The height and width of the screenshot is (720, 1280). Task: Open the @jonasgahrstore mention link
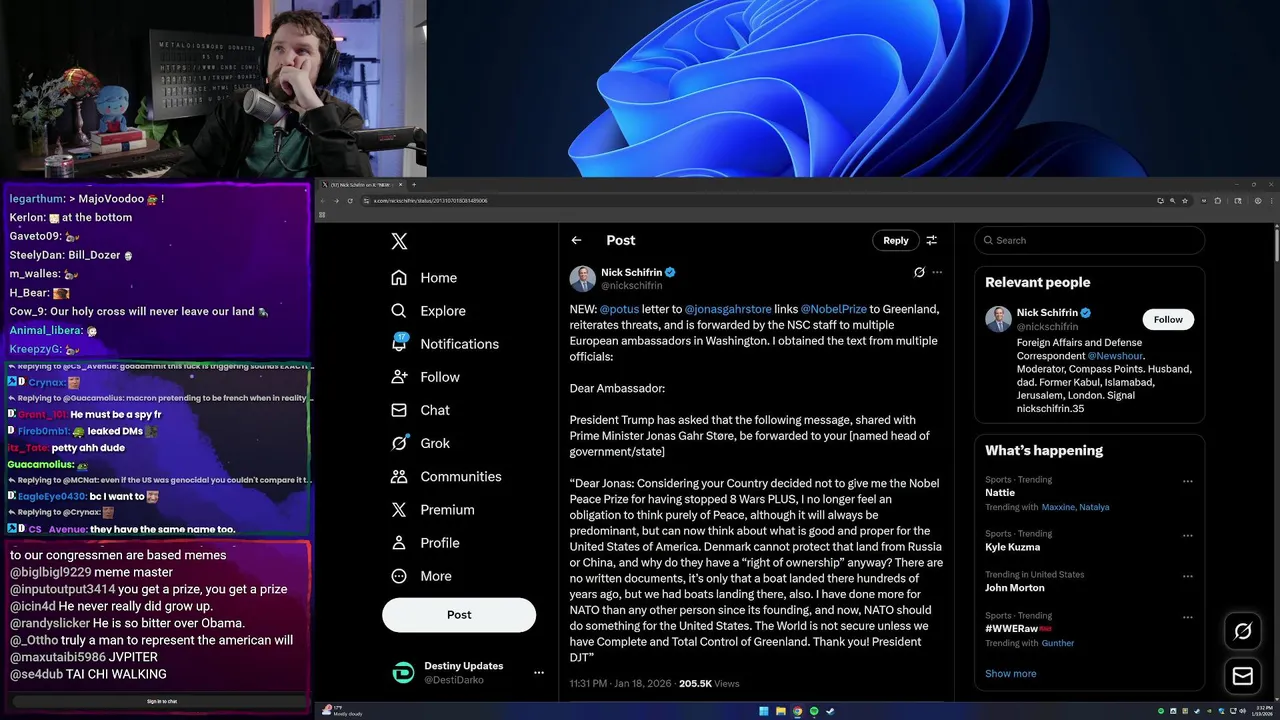click(728, 309)
